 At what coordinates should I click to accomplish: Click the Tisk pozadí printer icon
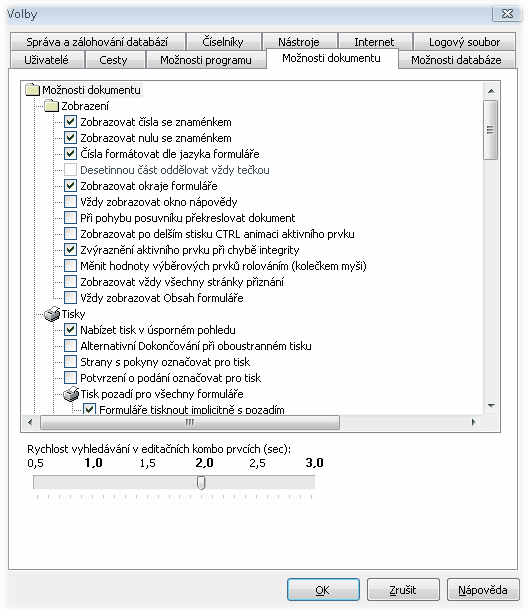click(71, 394)
